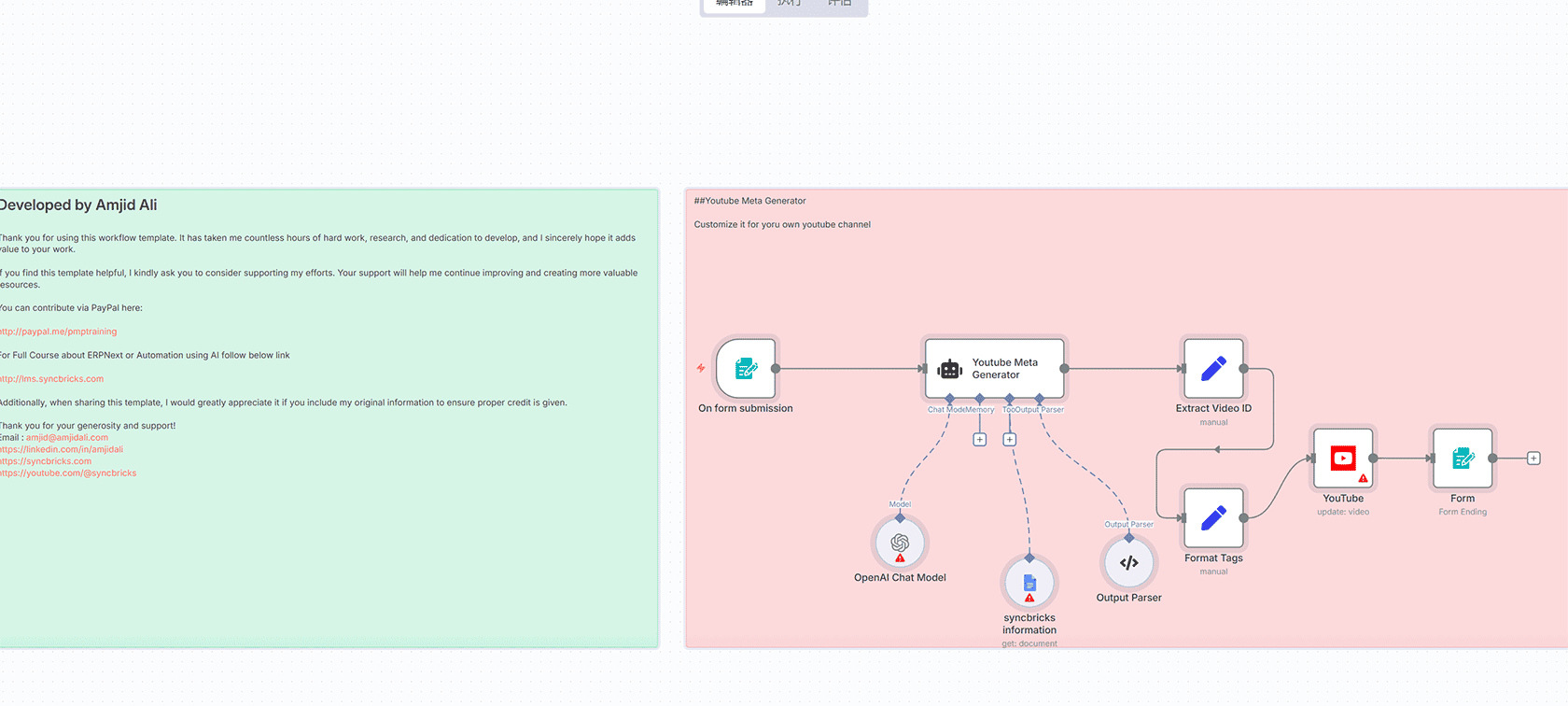Select the On form submission trigger node

click(746, 369)
